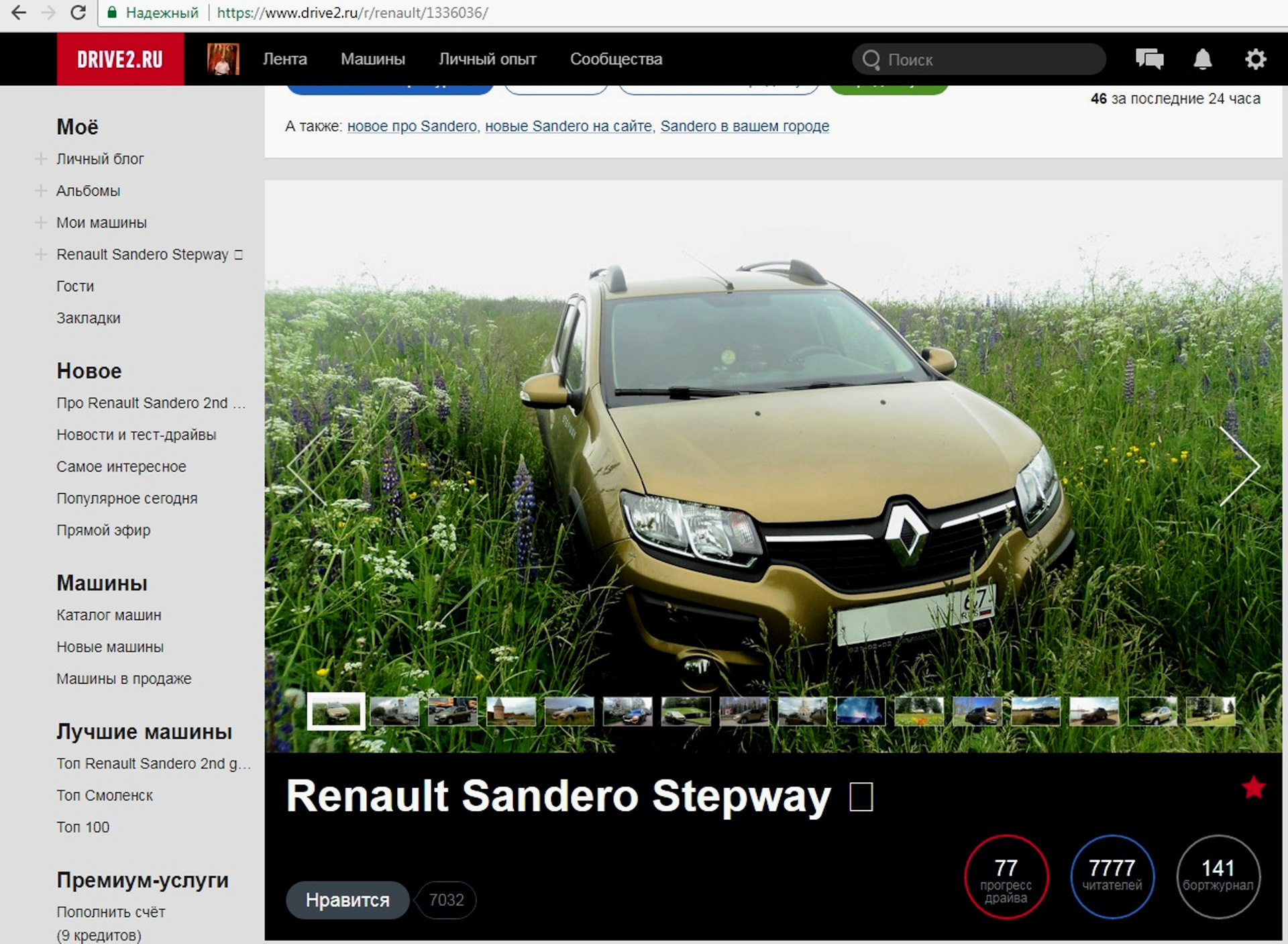Open Новости и тест-драйвы link
The image size is (1288, 944).
[x=136, y=435]
